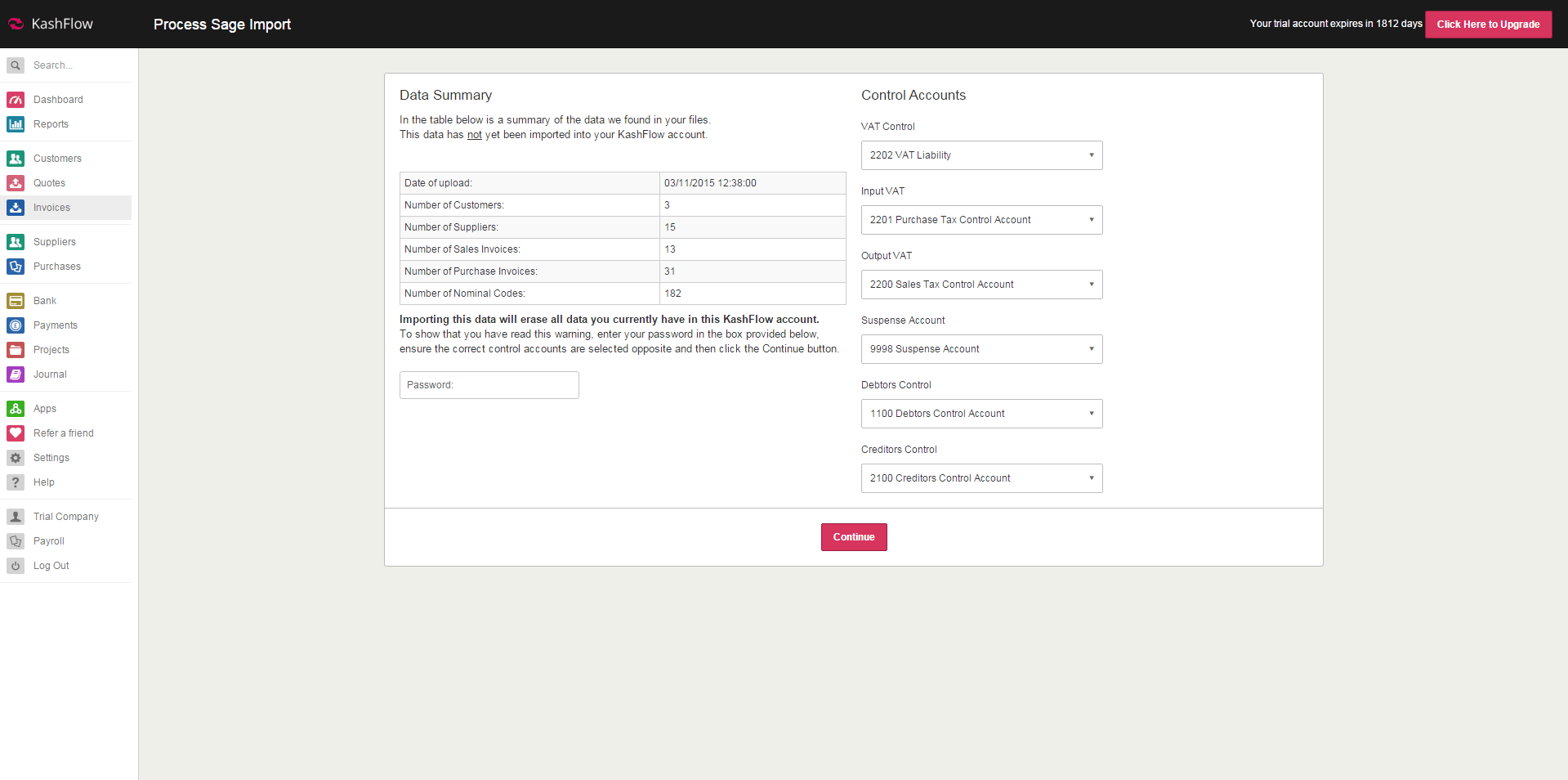Click the Customers people icon
Viewport: 1568px width, 780px height.
pyautogui.click(x=16, y=159)
